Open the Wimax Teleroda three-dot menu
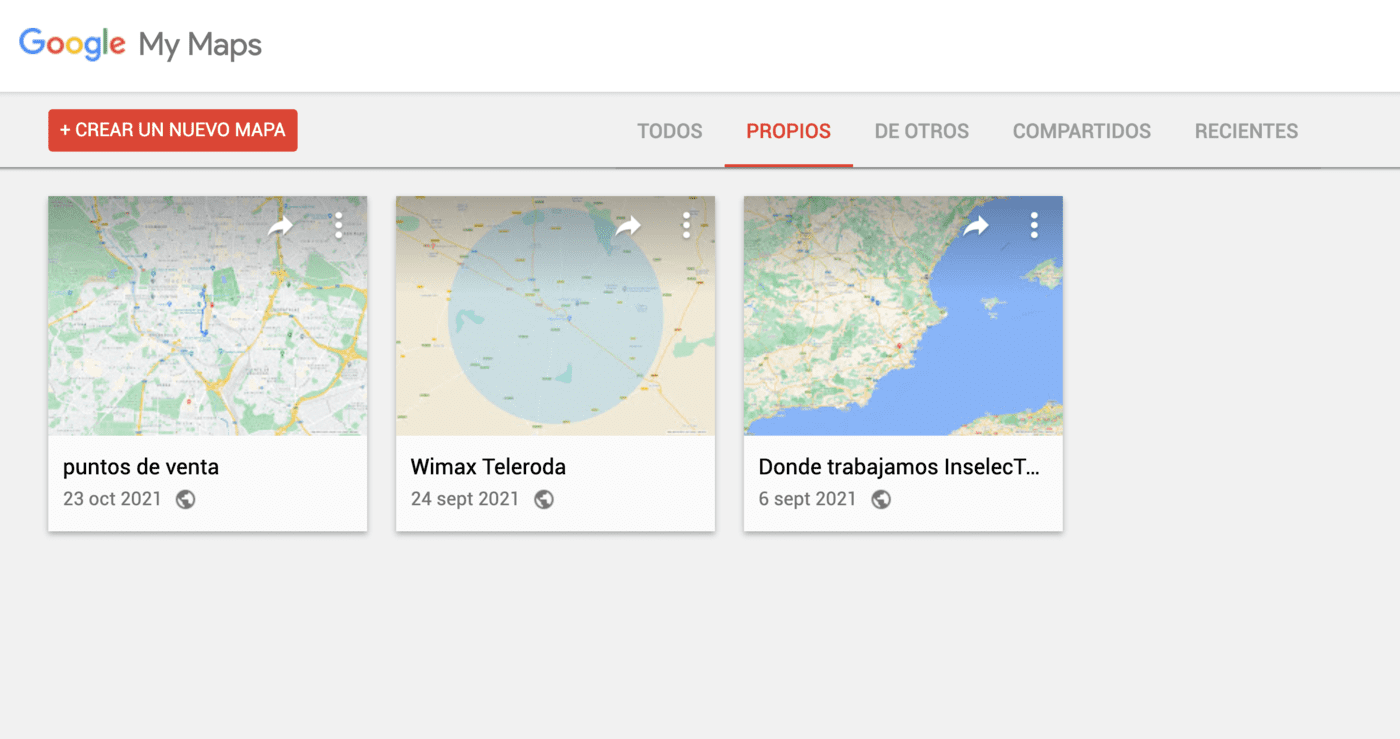The width and height of the screenshot is (1400, 739). click(x=686, y=225)
